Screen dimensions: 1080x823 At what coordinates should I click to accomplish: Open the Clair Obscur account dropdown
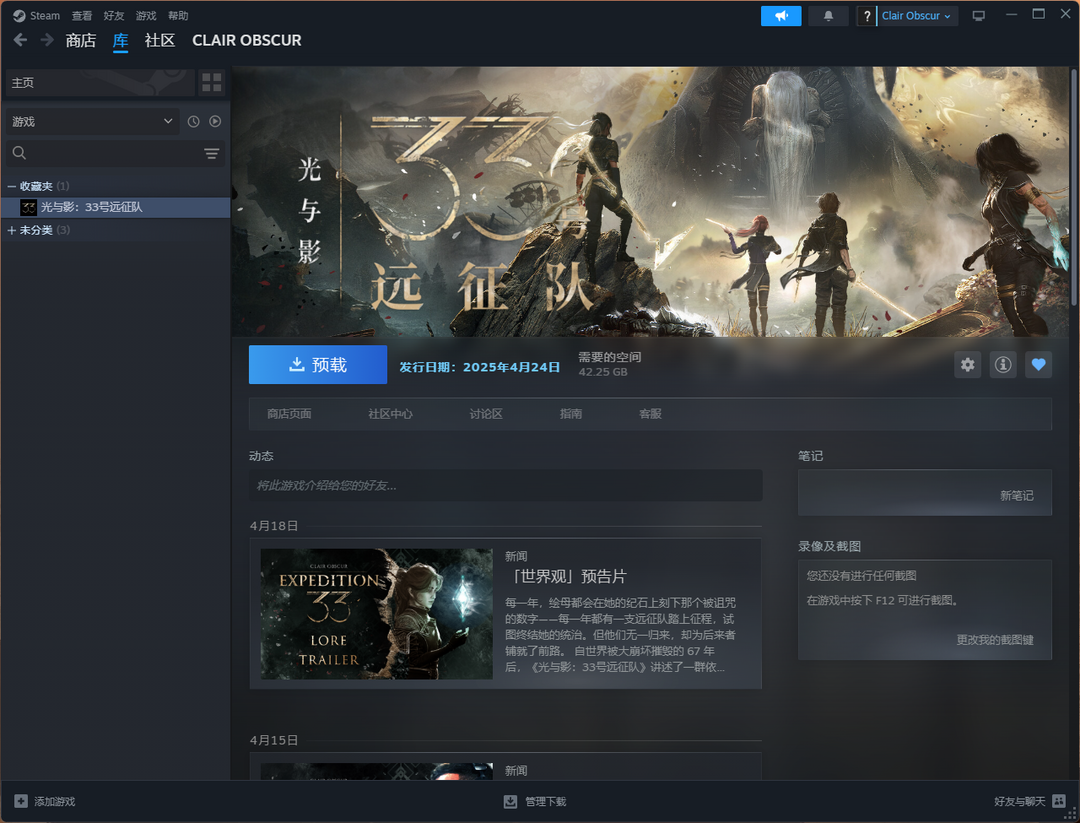(917, 16)
